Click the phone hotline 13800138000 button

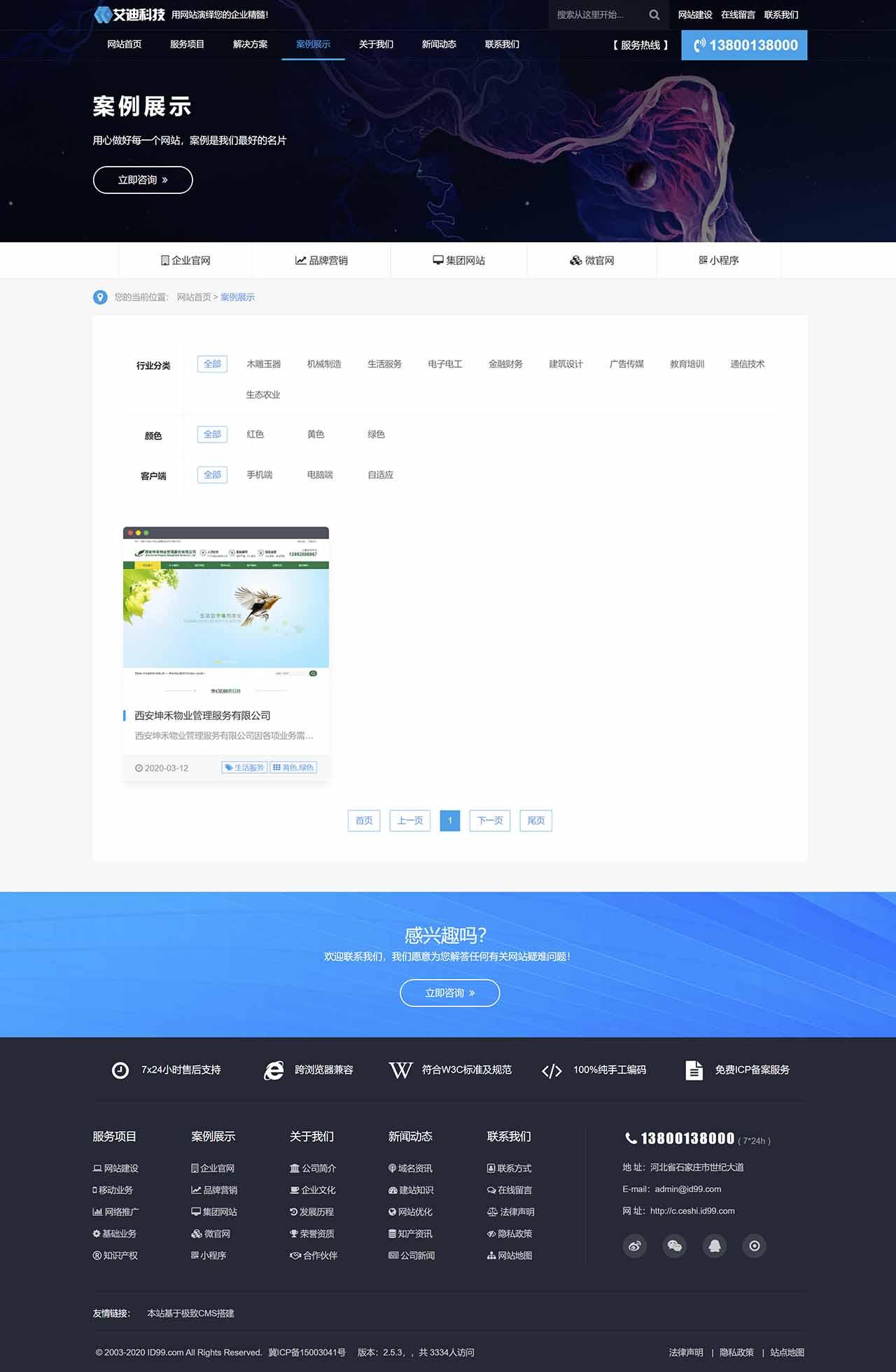click(744, 46)
